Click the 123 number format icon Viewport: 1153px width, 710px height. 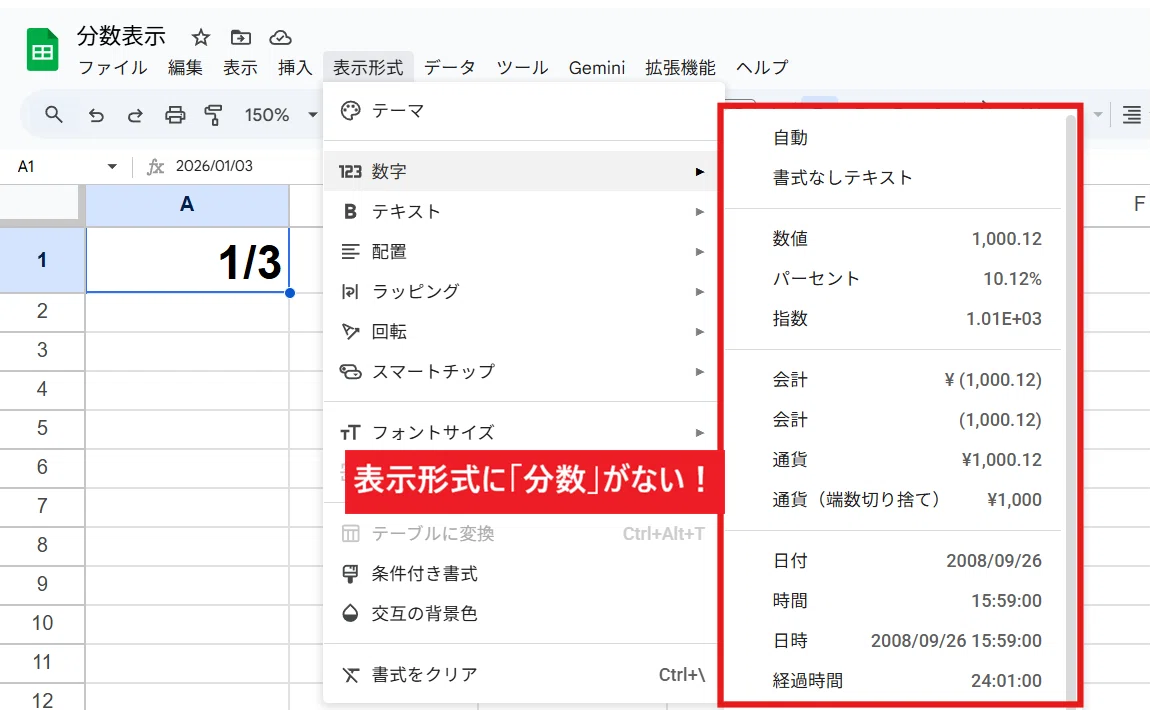coord(350,171)
